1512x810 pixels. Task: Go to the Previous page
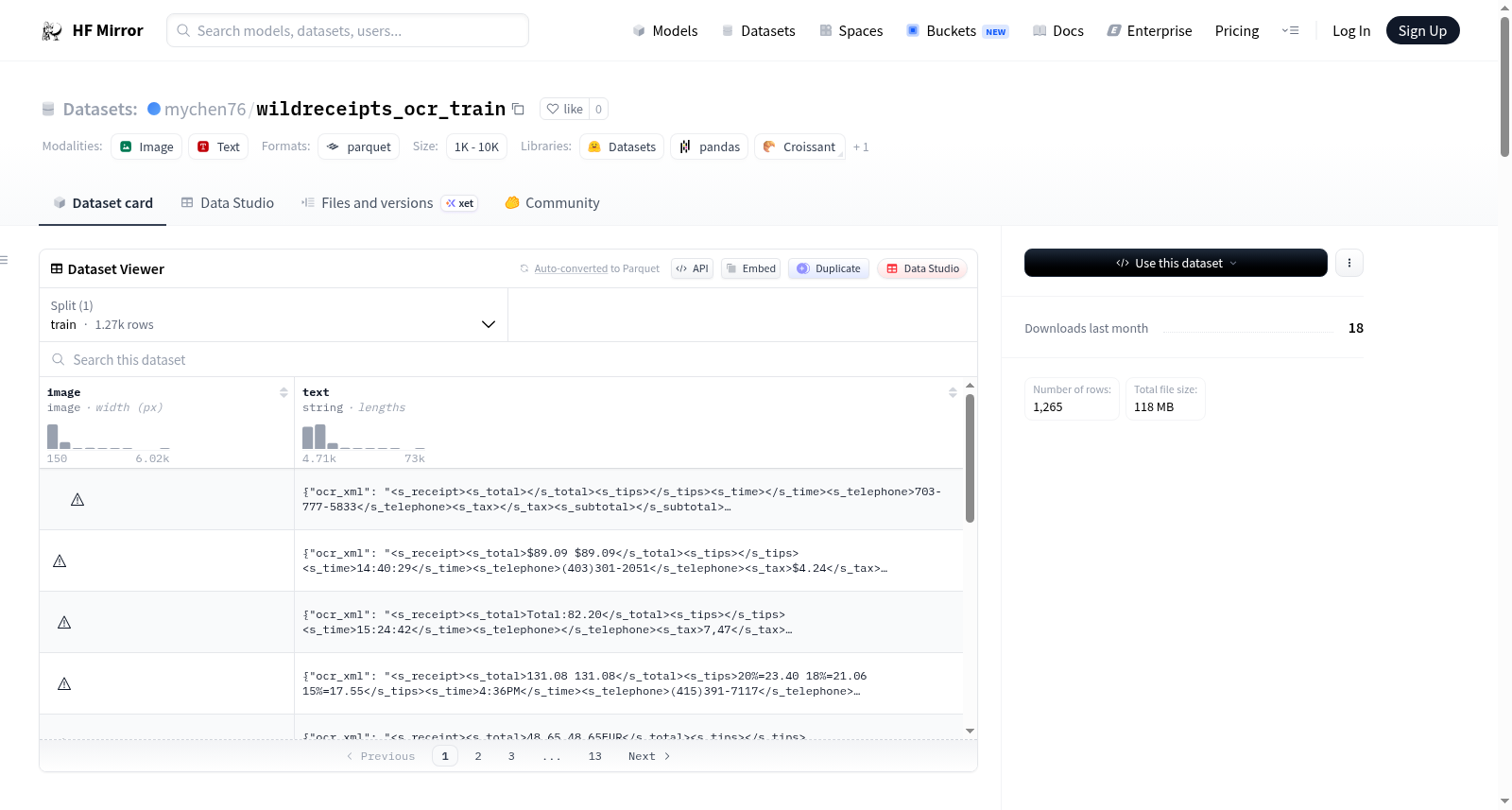coord(380,756)
